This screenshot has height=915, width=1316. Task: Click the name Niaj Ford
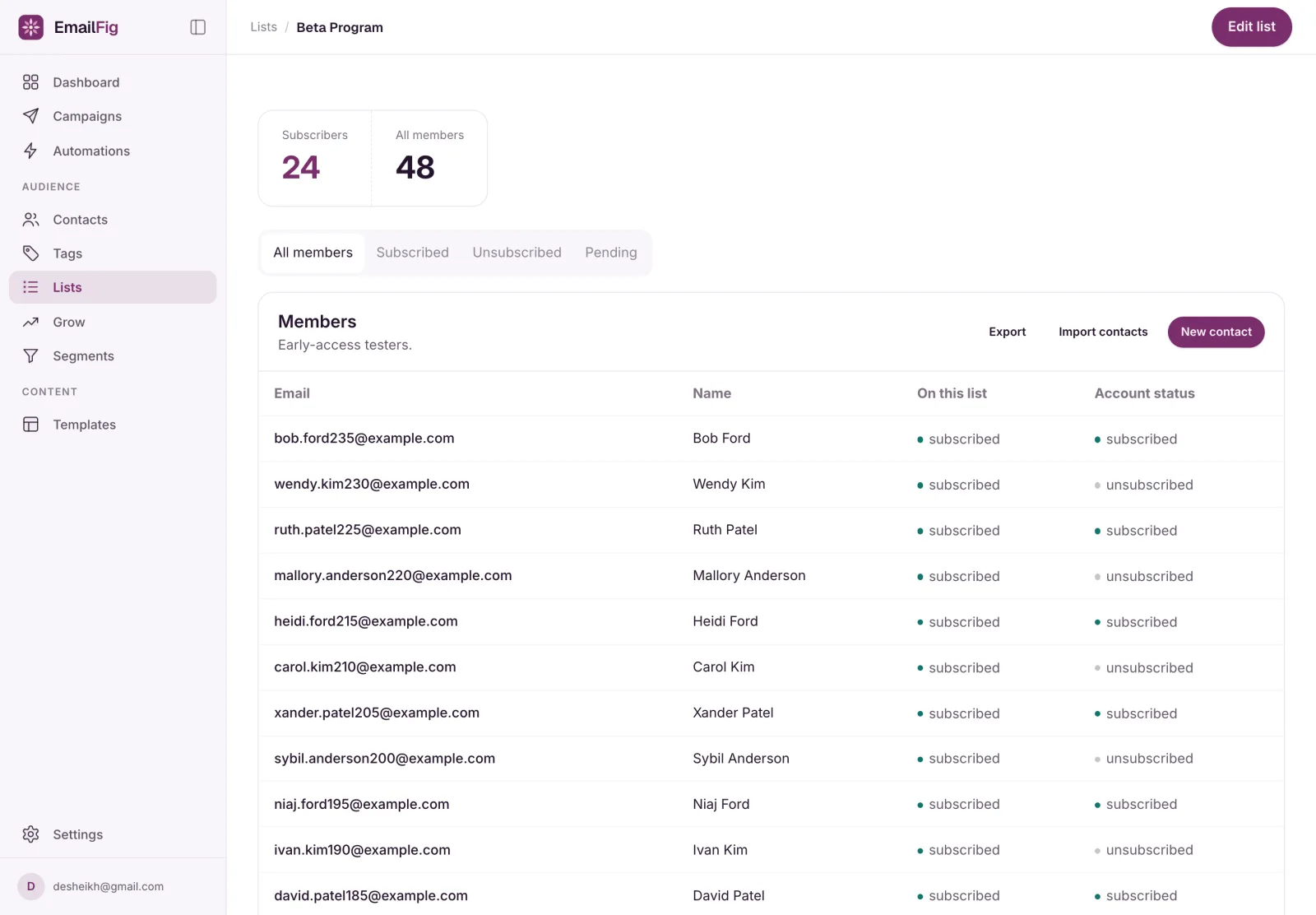(721, 804)
